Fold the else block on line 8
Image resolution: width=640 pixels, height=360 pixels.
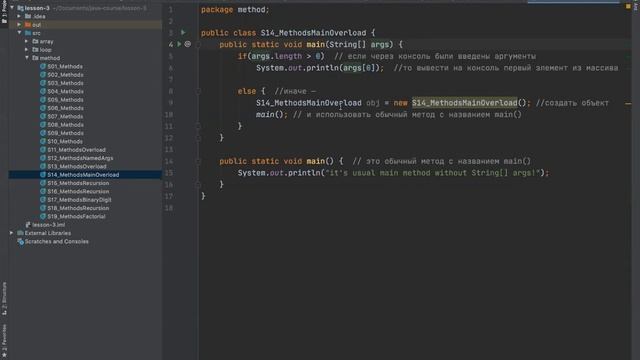coord(198,91)
